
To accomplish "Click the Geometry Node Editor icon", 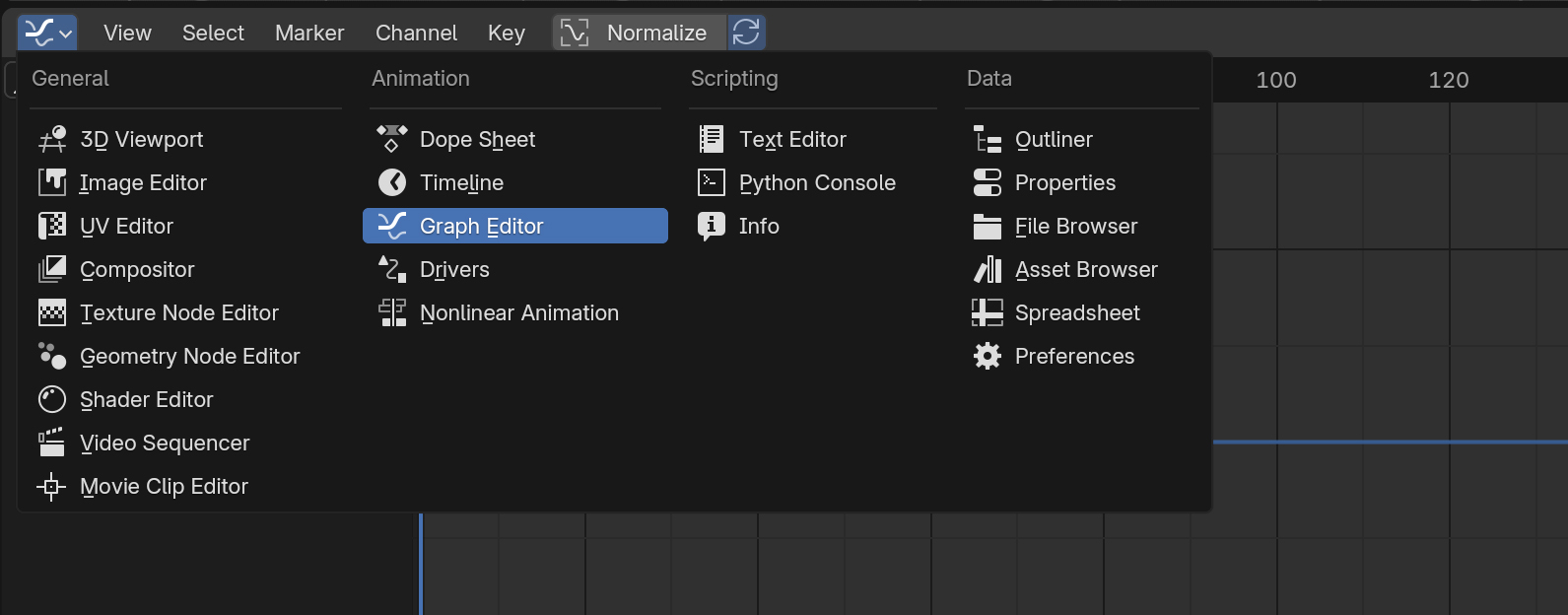I will pyautogui.click(x=52, y=356).
